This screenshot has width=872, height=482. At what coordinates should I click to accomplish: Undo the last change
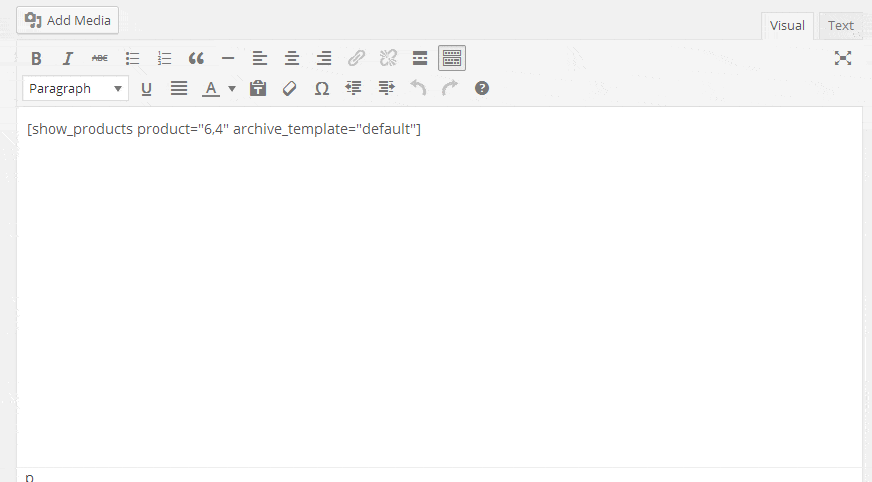(418, 88)
